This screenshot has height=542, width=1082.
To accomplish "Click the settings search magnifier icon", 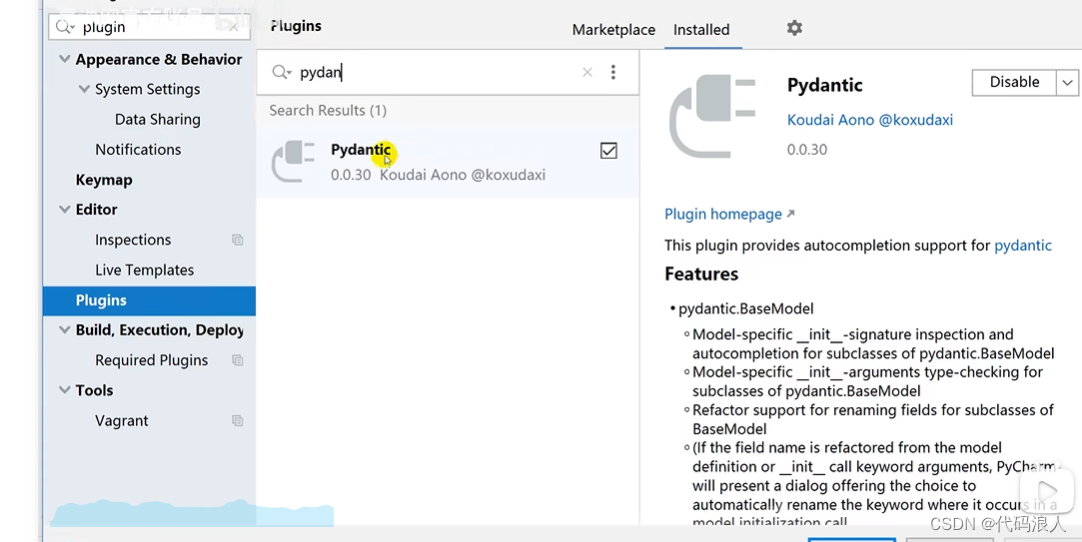I will coord(63,27).
